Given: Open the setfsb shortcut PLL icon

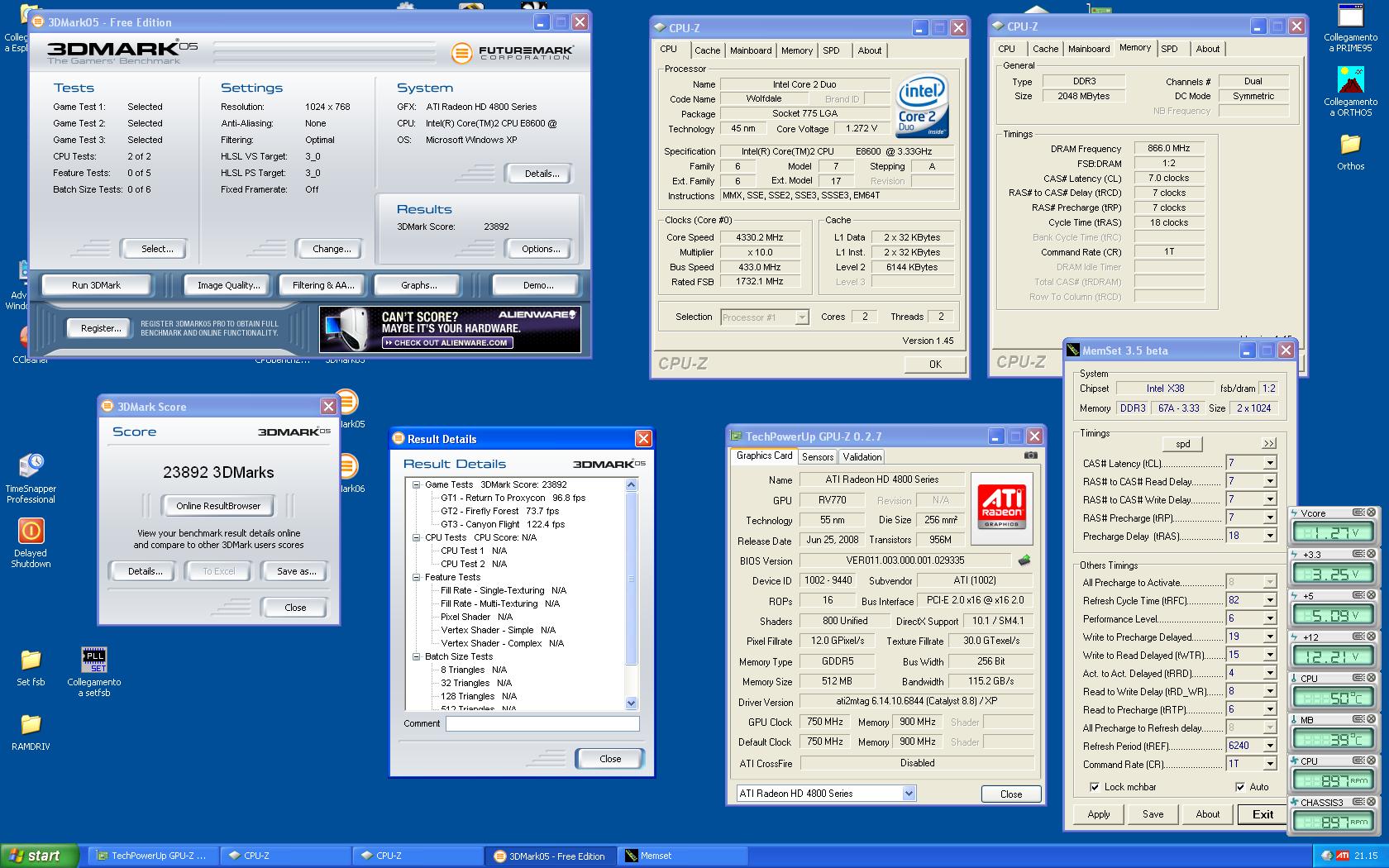Looking at the screenshot, I should [x=94, y=660].
